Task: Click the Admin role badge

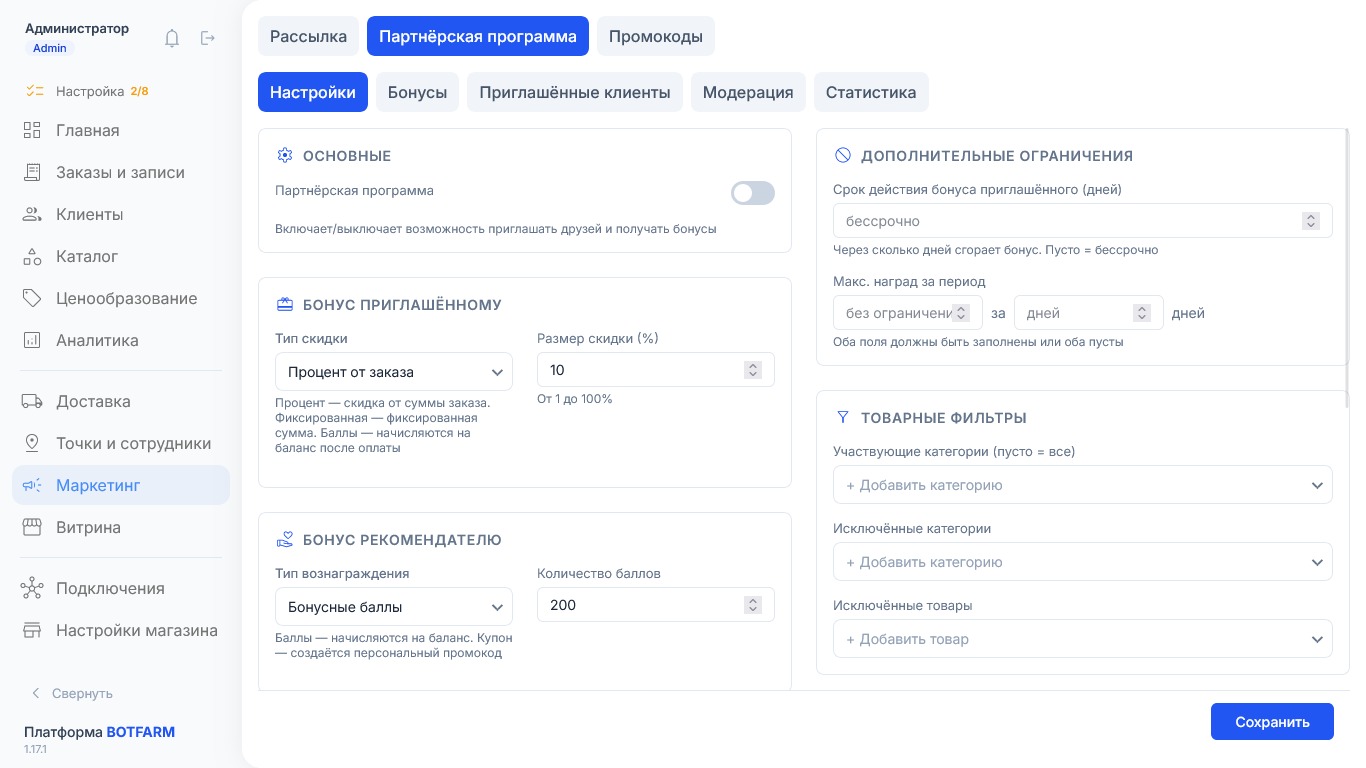Action: click(x=50, y=48)
